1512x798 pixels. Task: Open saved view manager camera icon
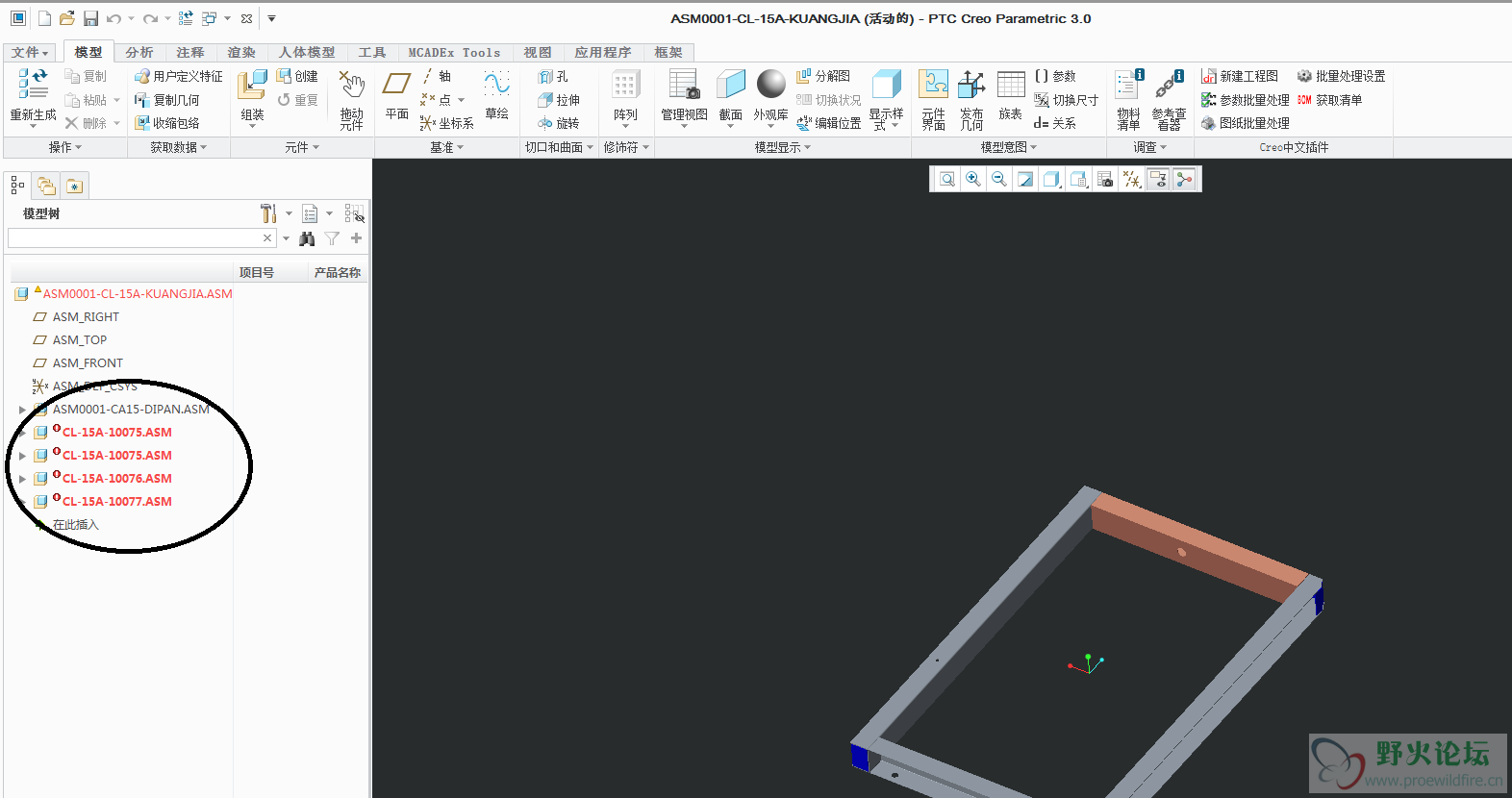pyautogui.click(x=1105, y=179)
